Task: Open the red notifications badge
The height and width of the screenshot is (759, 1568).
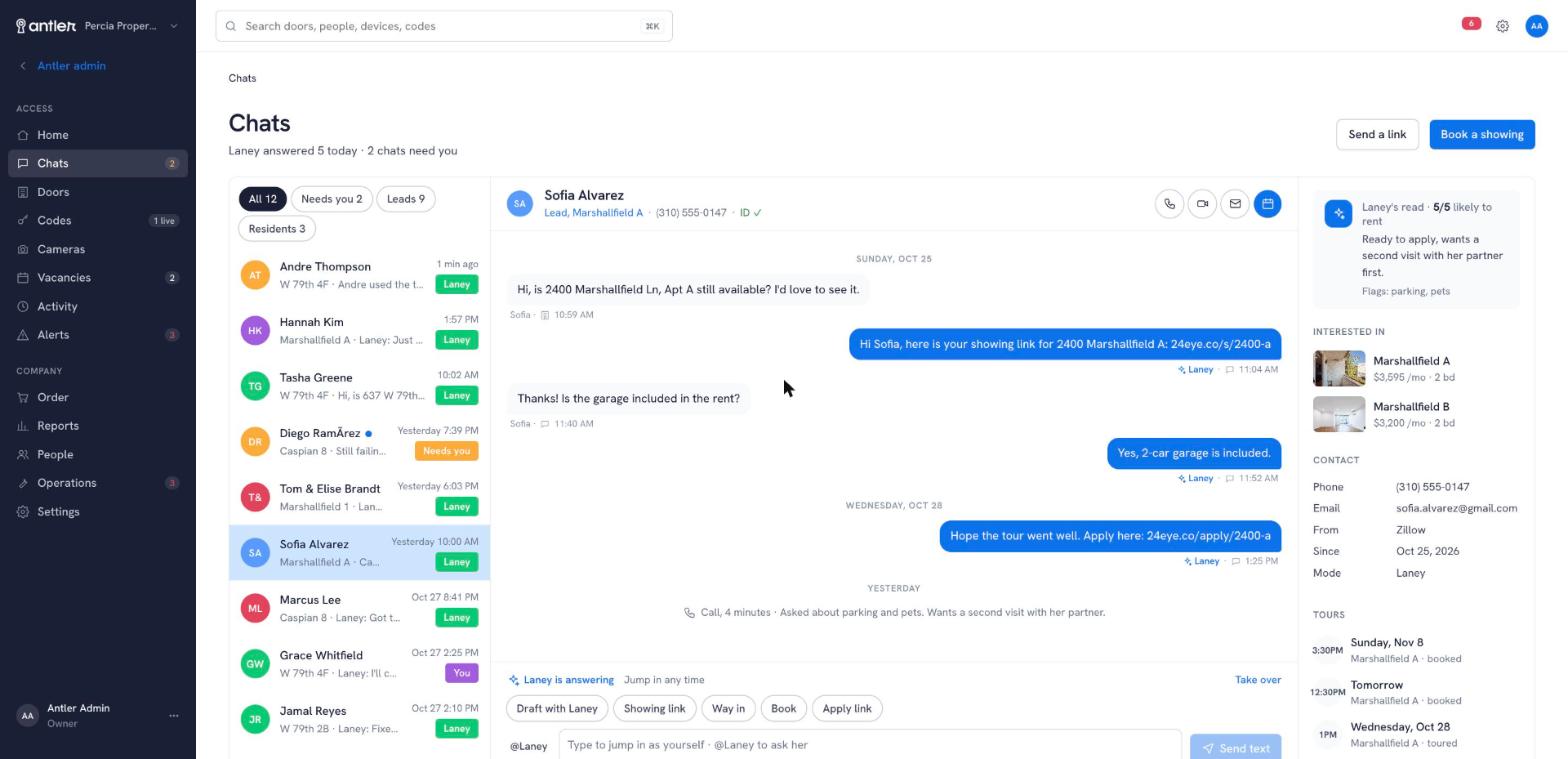Action: [1471, 23]
